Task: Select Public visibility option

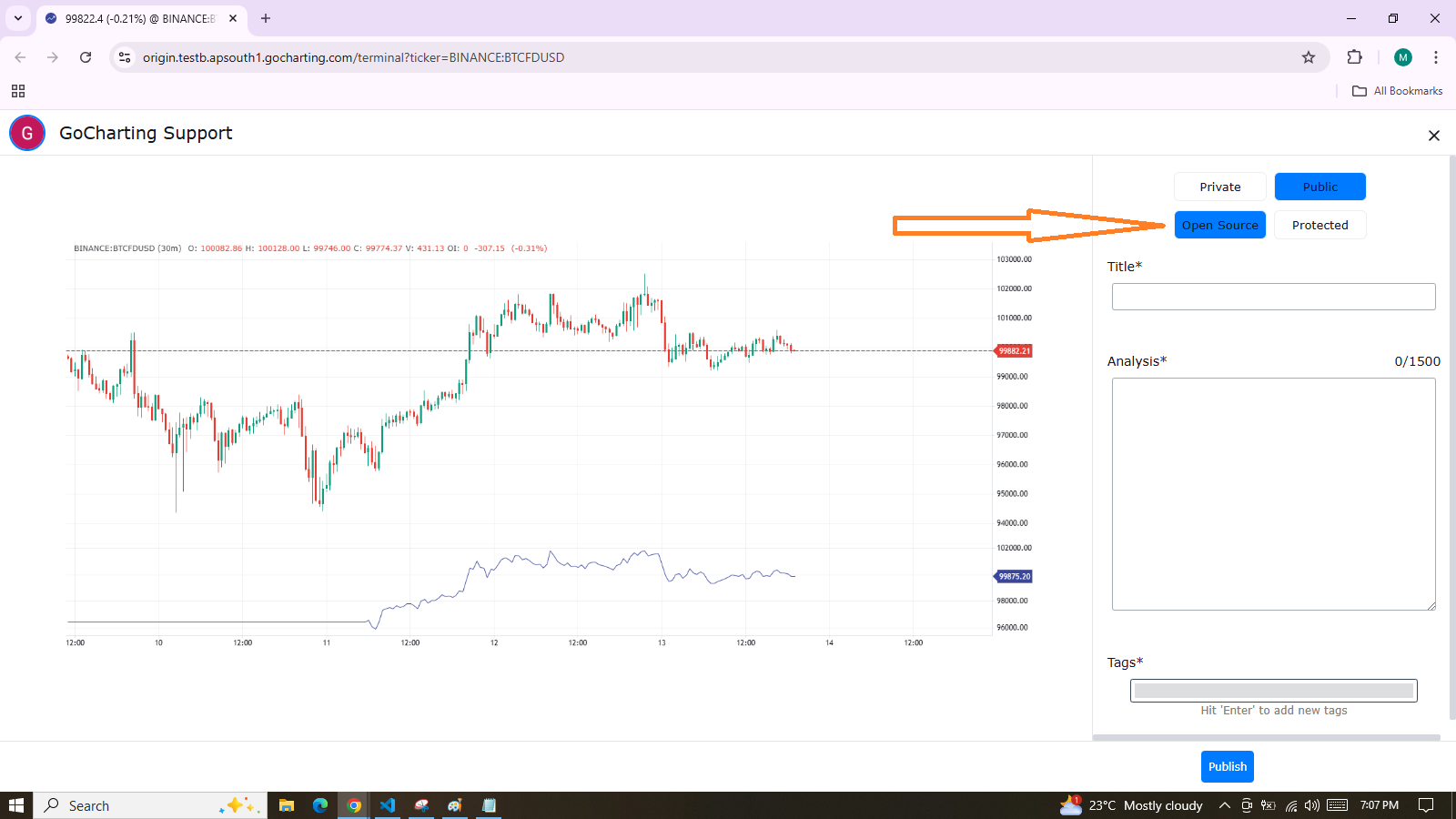Action: (x=1319, y=187)
